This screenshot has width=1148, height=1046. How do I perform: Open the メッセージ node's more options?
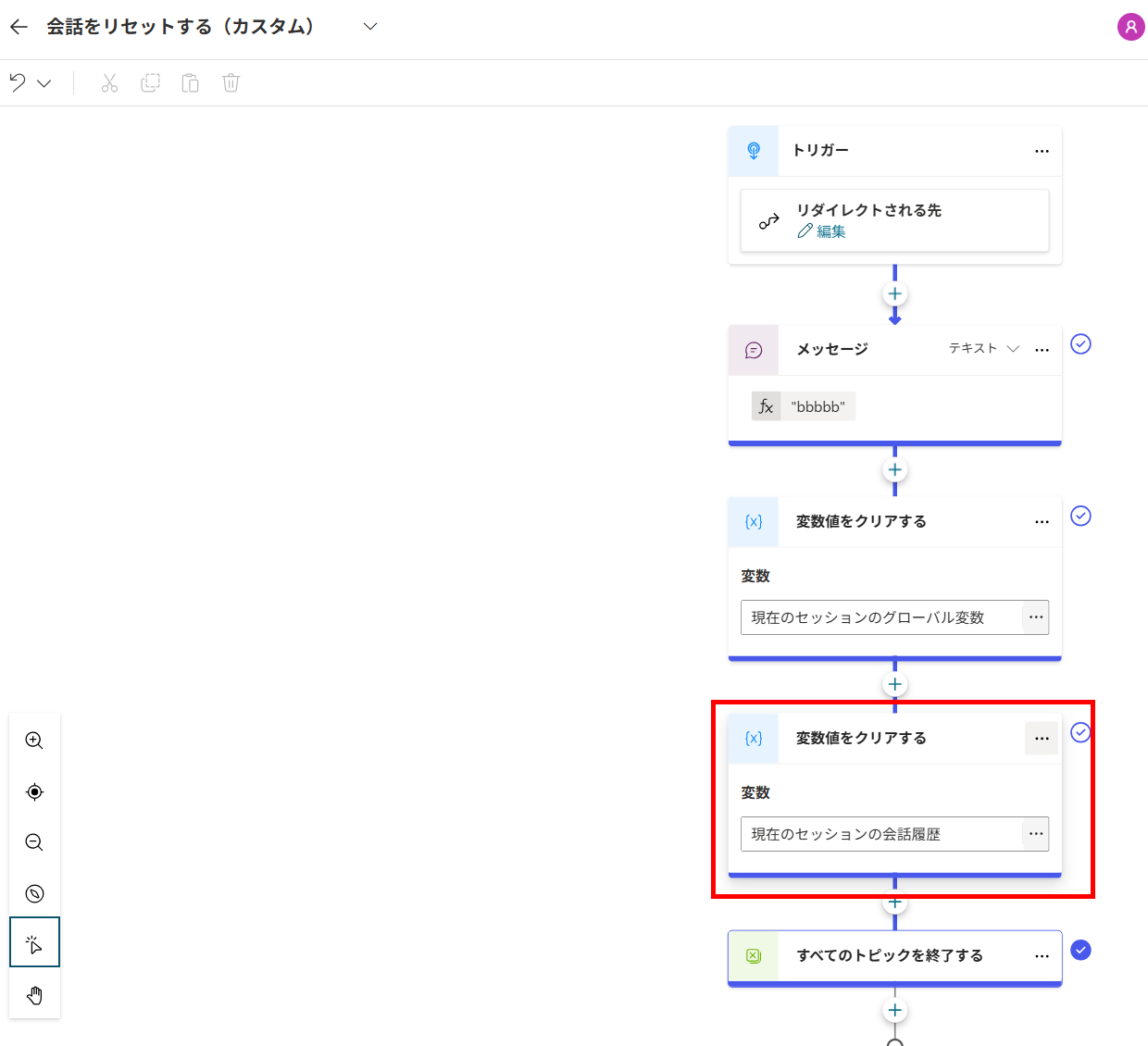point(1042,350)
